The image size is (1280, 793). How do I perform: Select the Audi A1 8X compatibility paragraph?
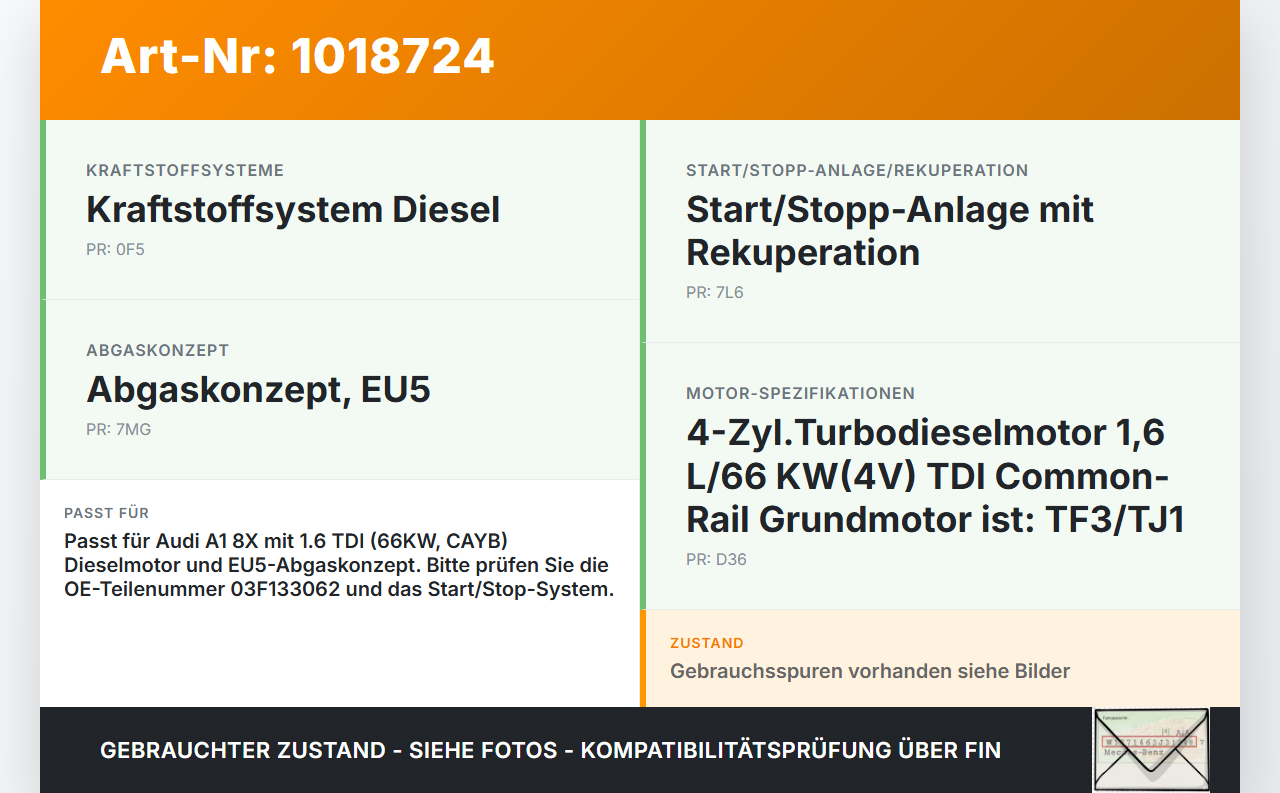(339, 565)
